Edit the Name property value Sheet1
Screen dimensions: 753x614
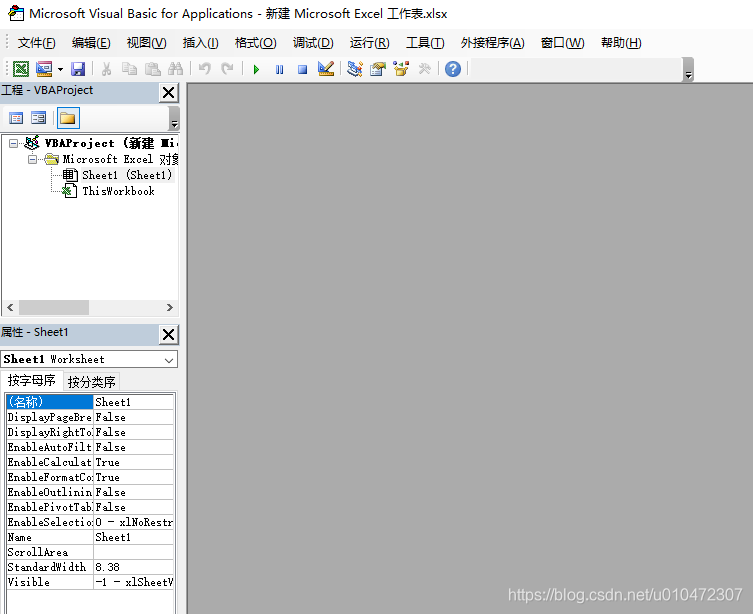tap(134, 537)
